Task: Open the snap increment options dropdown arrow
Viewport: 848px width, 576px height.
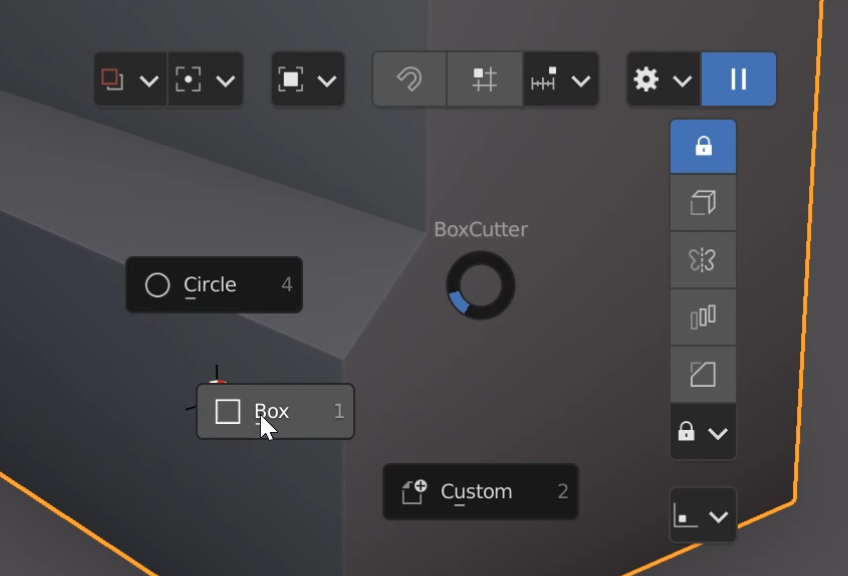Action: [580, 81]
